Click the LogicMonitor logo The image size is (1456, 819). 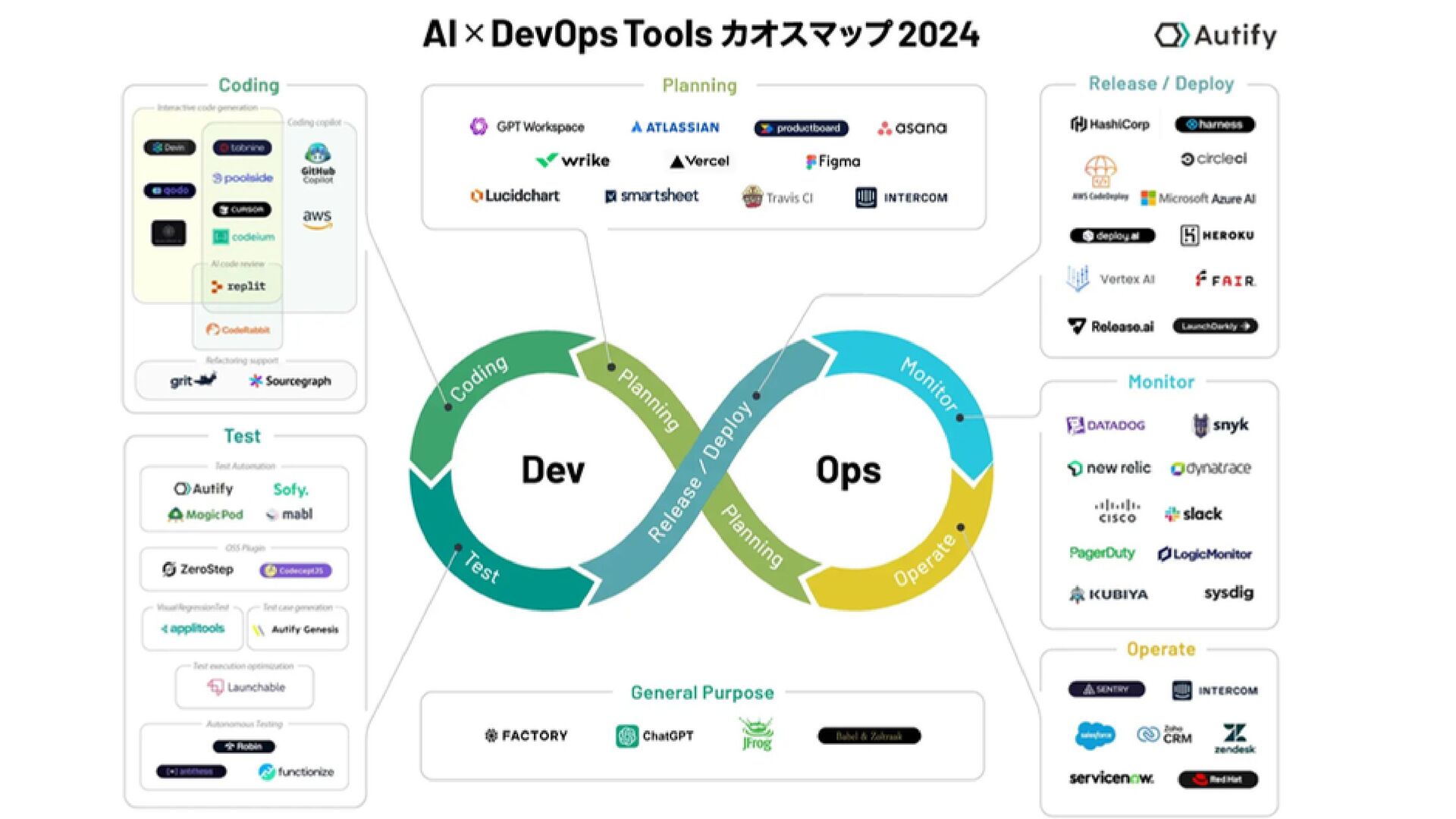pos(1204,554)
